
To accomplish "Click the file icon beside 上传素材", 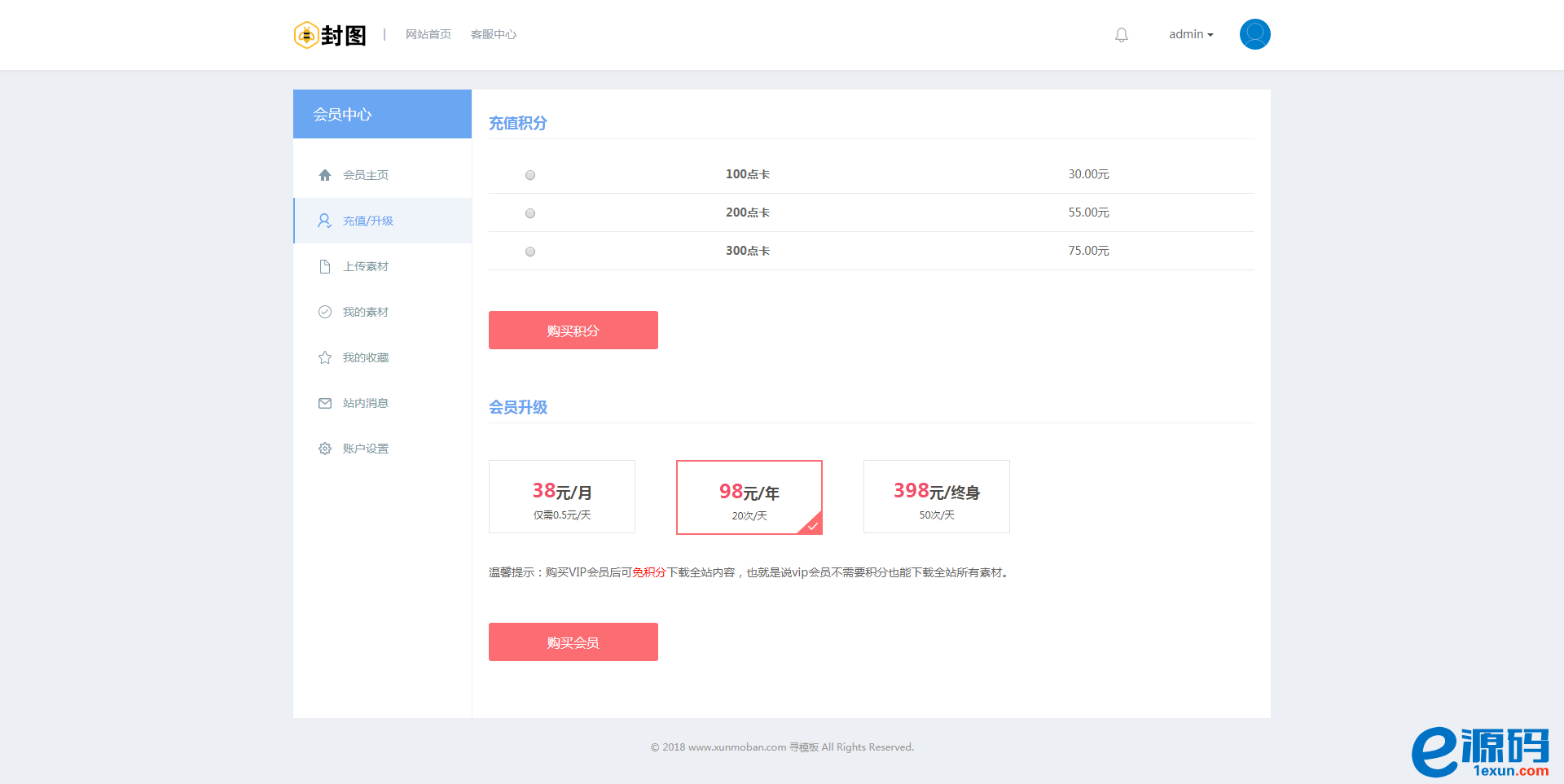I will point(325,266).
